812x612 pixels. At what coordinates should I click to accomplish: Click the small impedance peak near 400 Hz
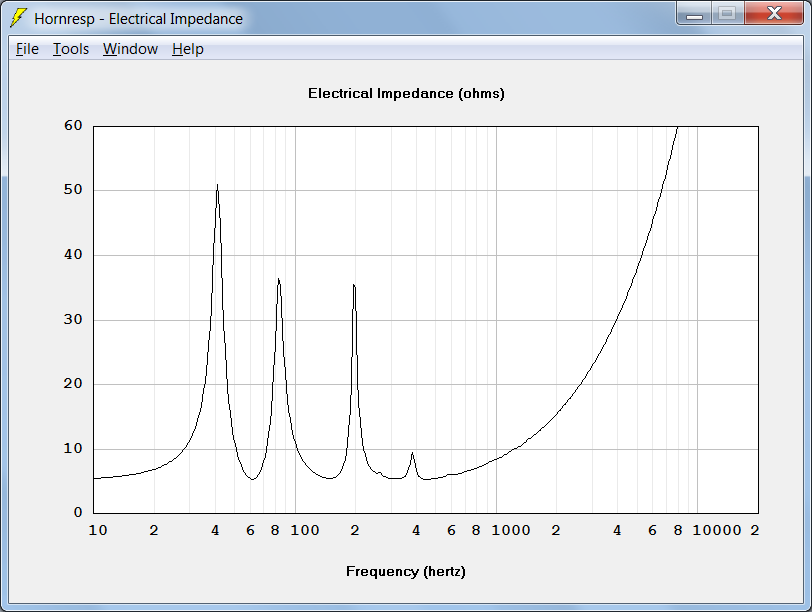click(412, 455)
